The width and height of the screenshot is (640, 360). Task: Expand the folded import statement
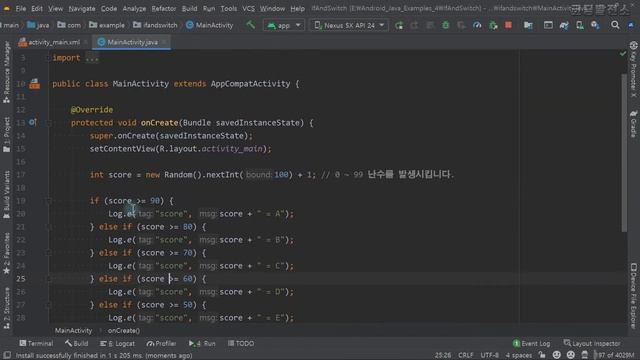[92, 58]
